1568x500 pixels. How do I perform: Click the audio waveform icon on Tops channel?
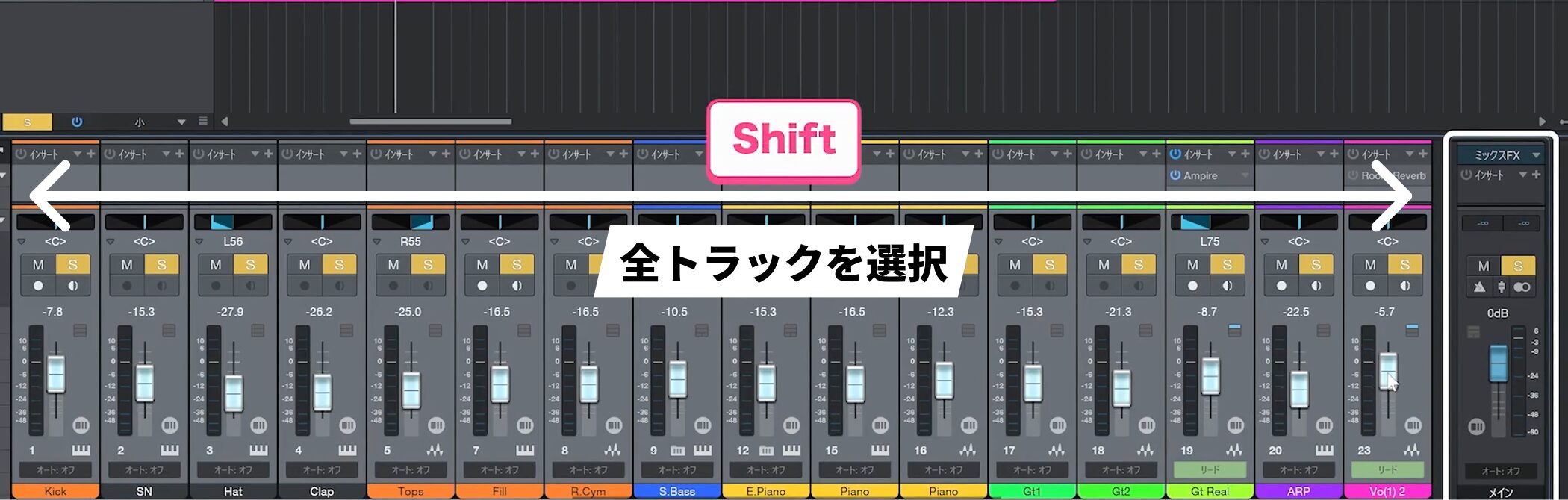[435, 451]
